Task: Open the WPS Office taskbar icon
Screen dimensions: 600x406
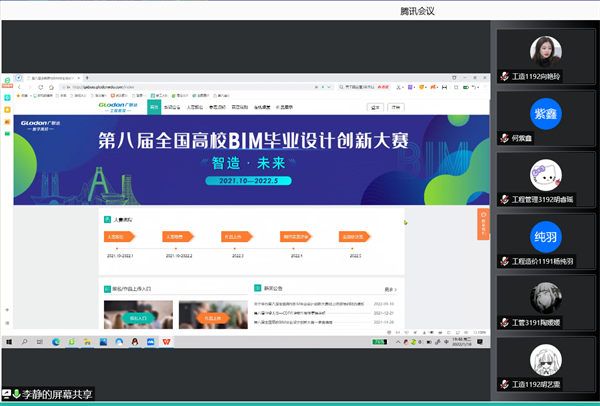Action: (x=166, y=342)
